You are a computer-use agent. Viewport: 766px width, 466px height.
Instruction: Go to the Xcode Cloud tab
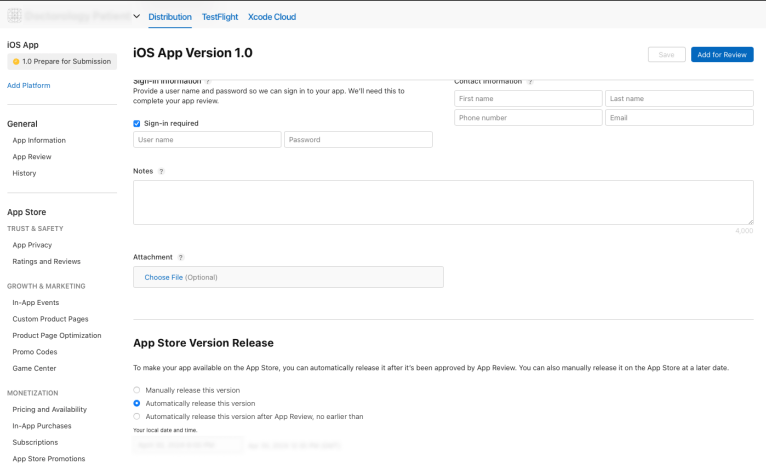pyautogui.click(x=272, y=17)
